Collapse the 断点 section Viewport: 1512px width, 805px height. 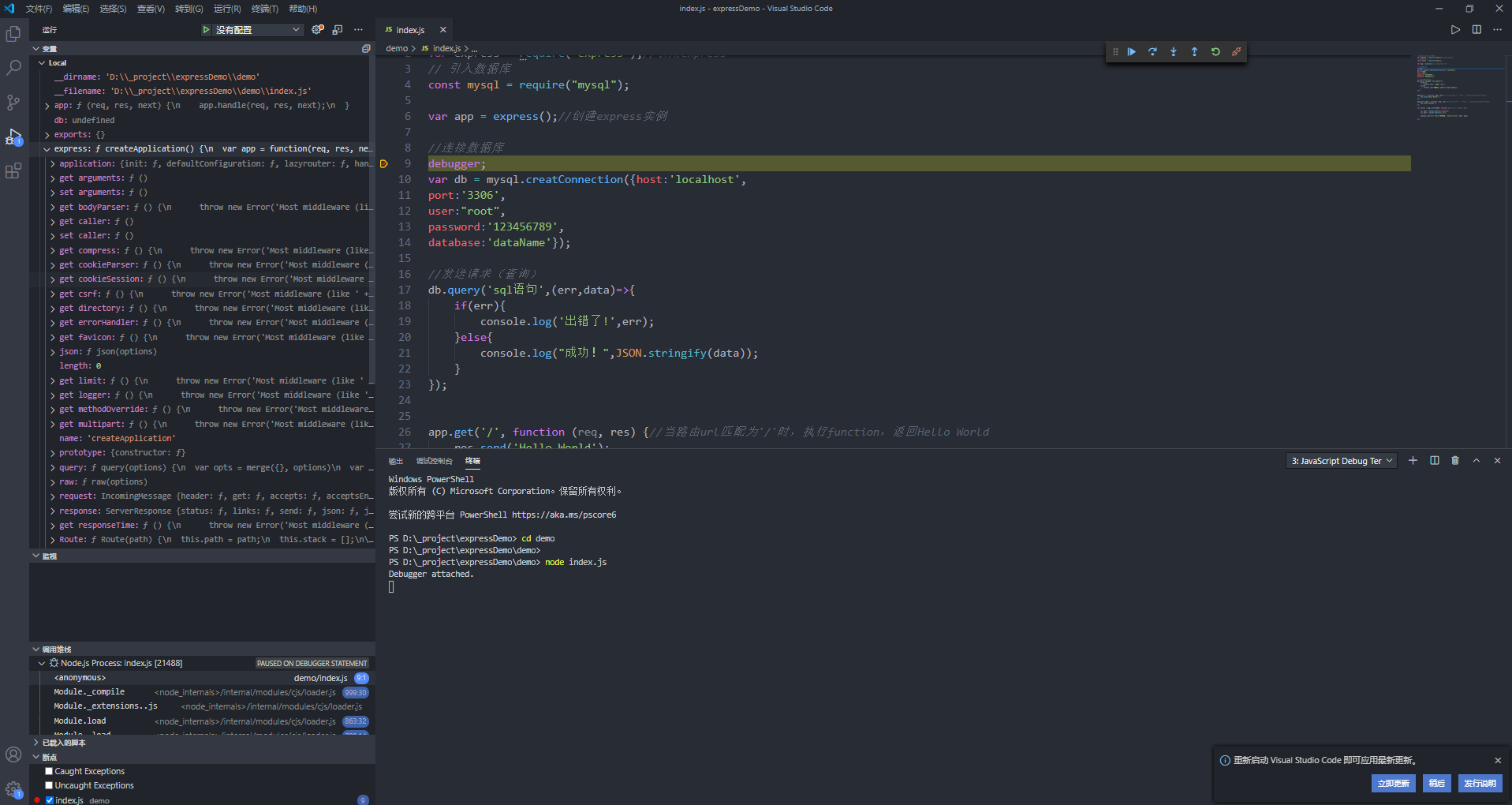coord(36,757)
